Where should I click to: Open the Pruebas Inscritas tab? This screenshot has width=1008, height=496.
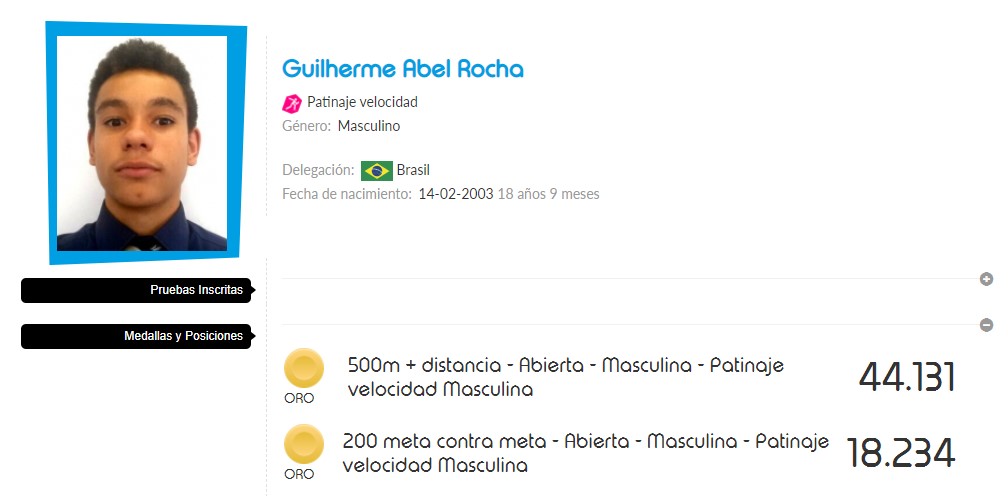click(136, 290)
